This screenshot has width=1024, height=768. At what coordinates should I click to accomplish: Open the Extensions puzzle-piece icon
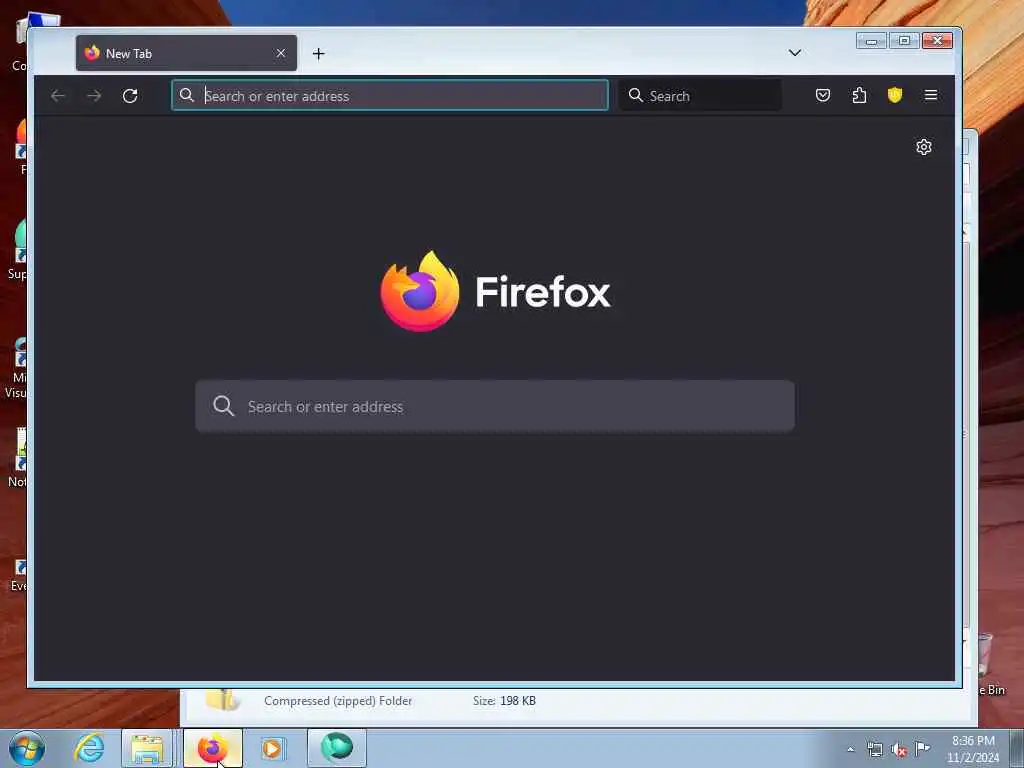point(859,95)
